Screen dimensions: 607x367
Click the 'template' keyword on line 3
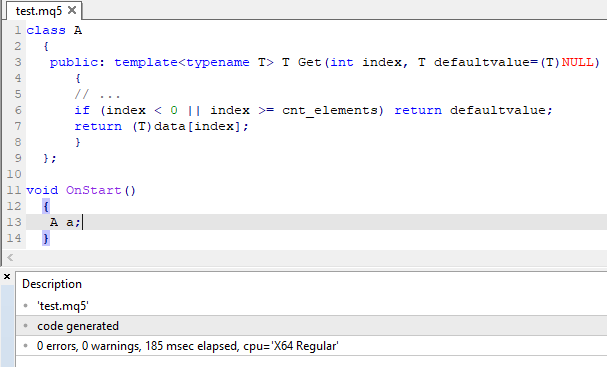coord(146,62)
